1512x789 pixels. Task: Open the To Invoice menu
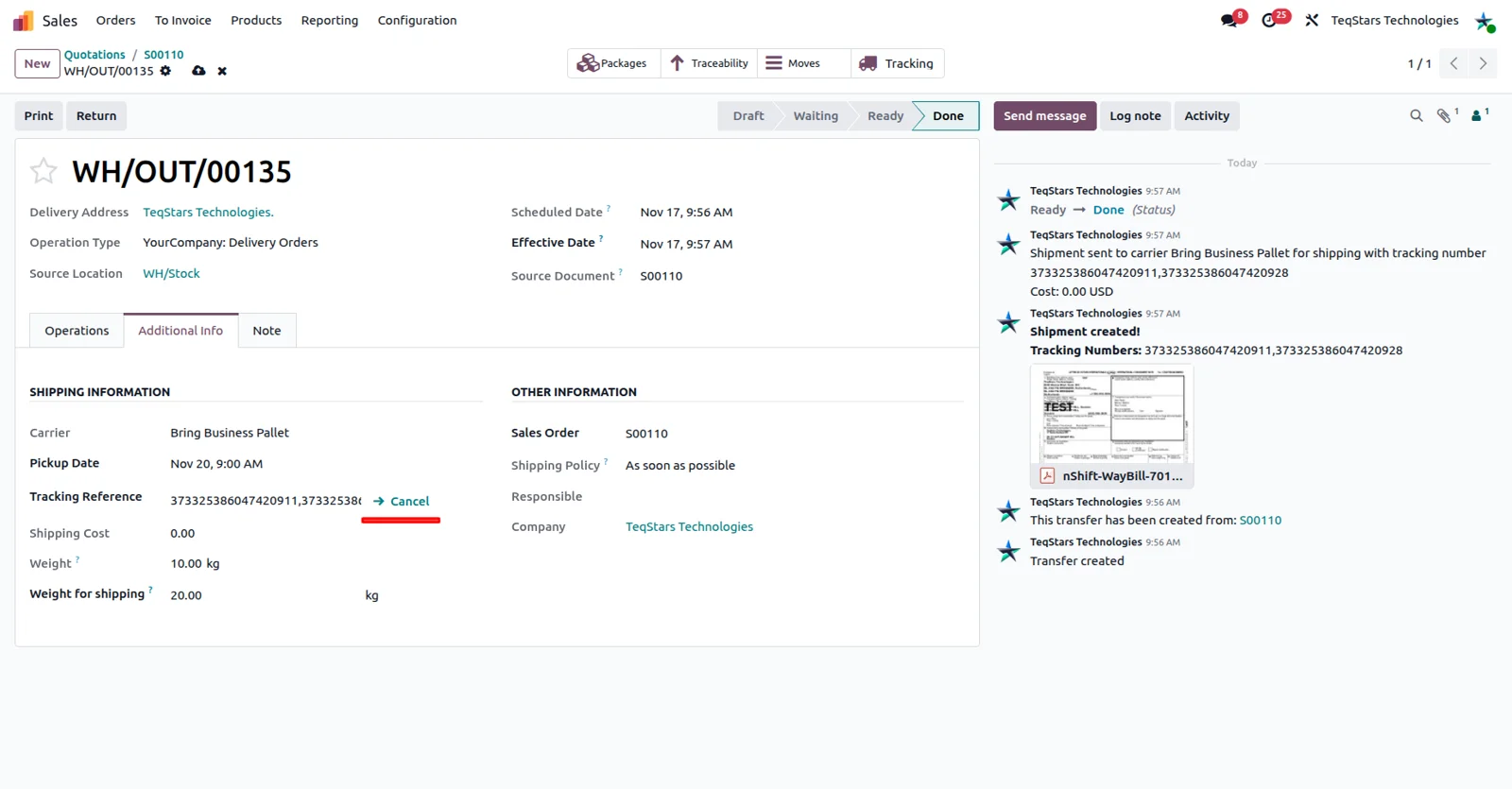[182, 20]
